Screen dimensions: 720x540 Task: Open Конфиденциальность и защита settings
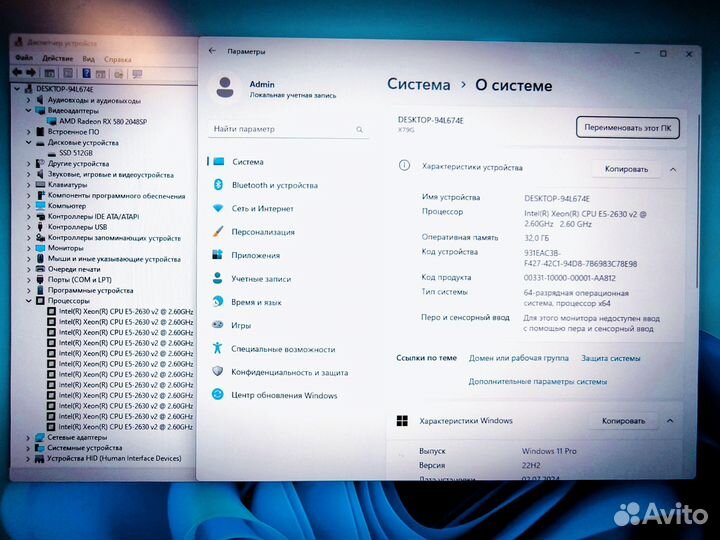pyautogui.click(x=287, y=372)
